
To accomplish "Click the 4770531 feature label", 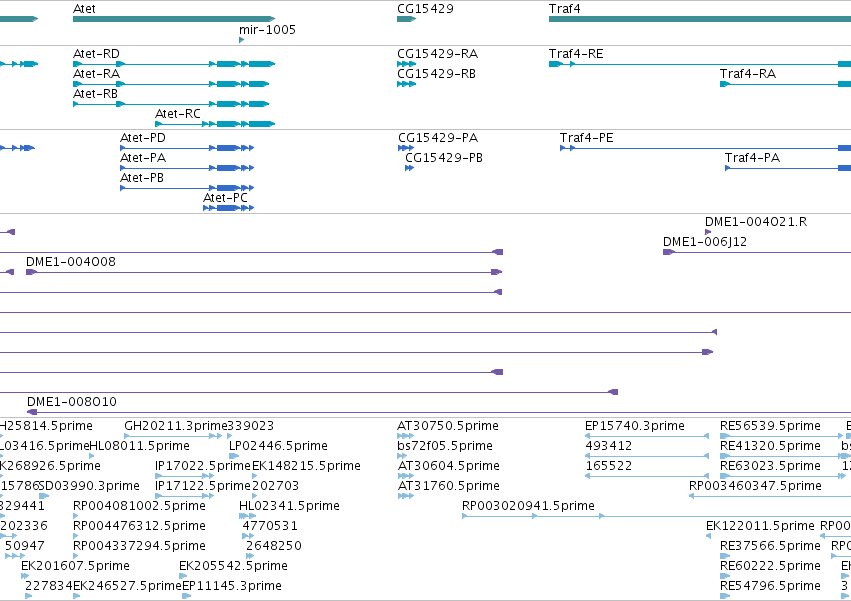I will [270, 526].
